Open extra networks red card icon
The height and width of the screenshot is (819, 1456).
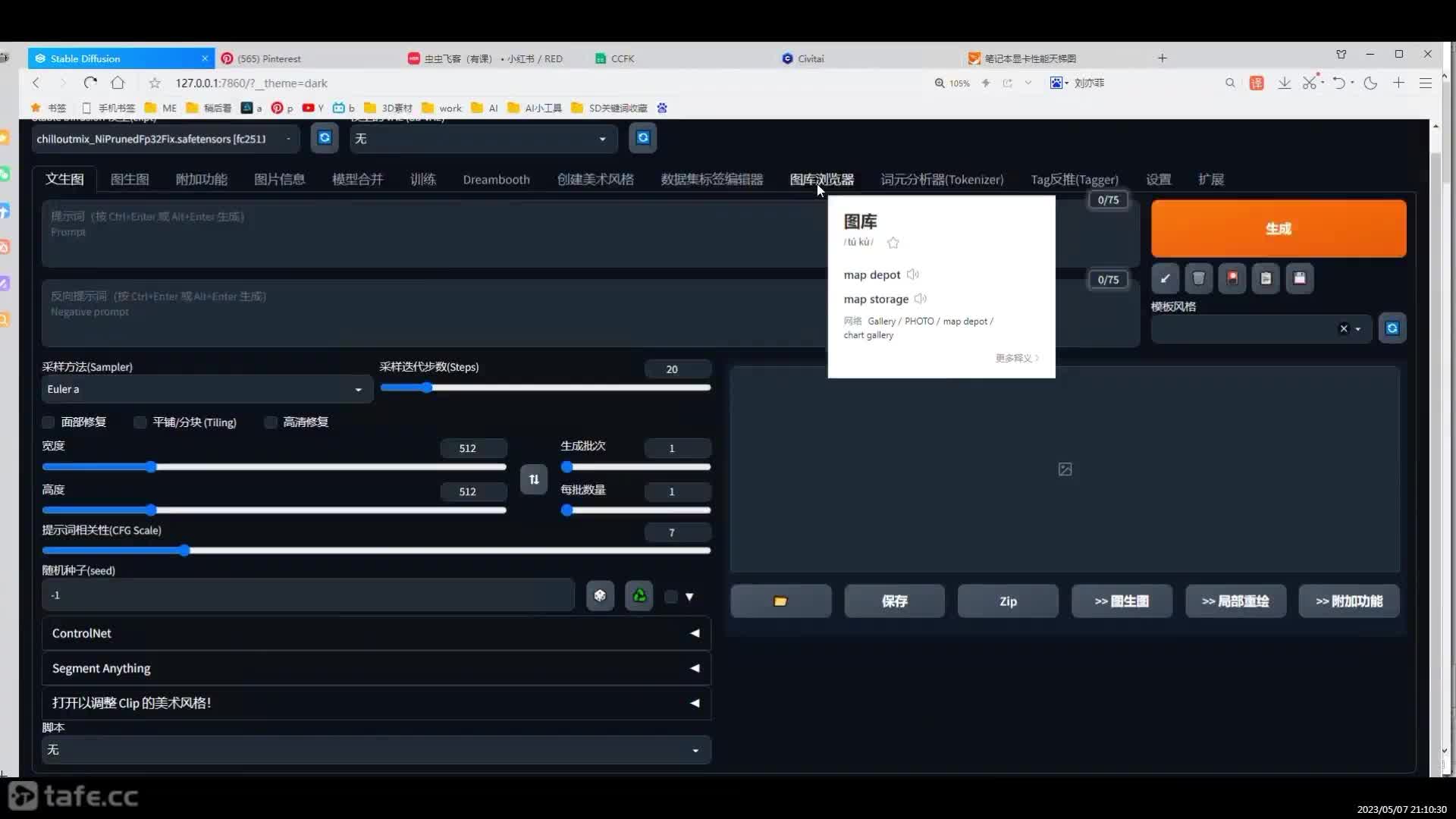[x=1232, y=278]
